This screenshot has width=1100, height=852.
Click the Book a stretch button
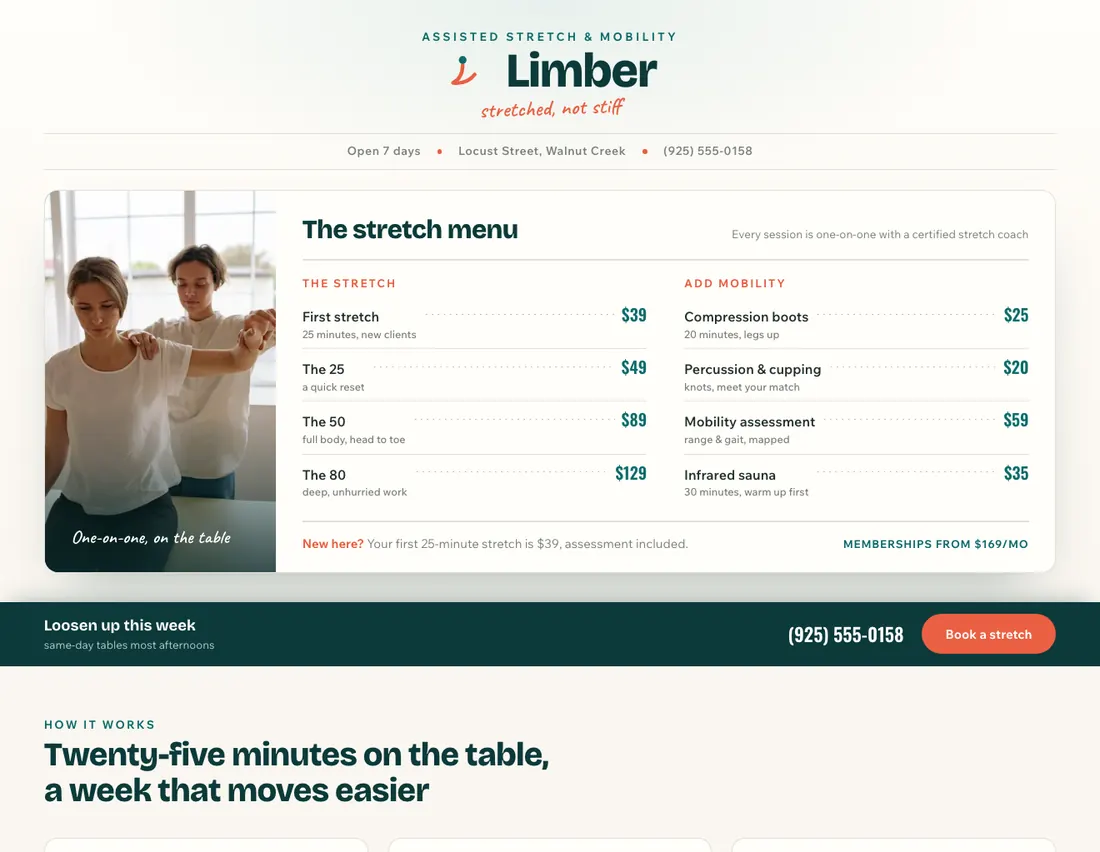pyautogui.click(x=988, y=634)
